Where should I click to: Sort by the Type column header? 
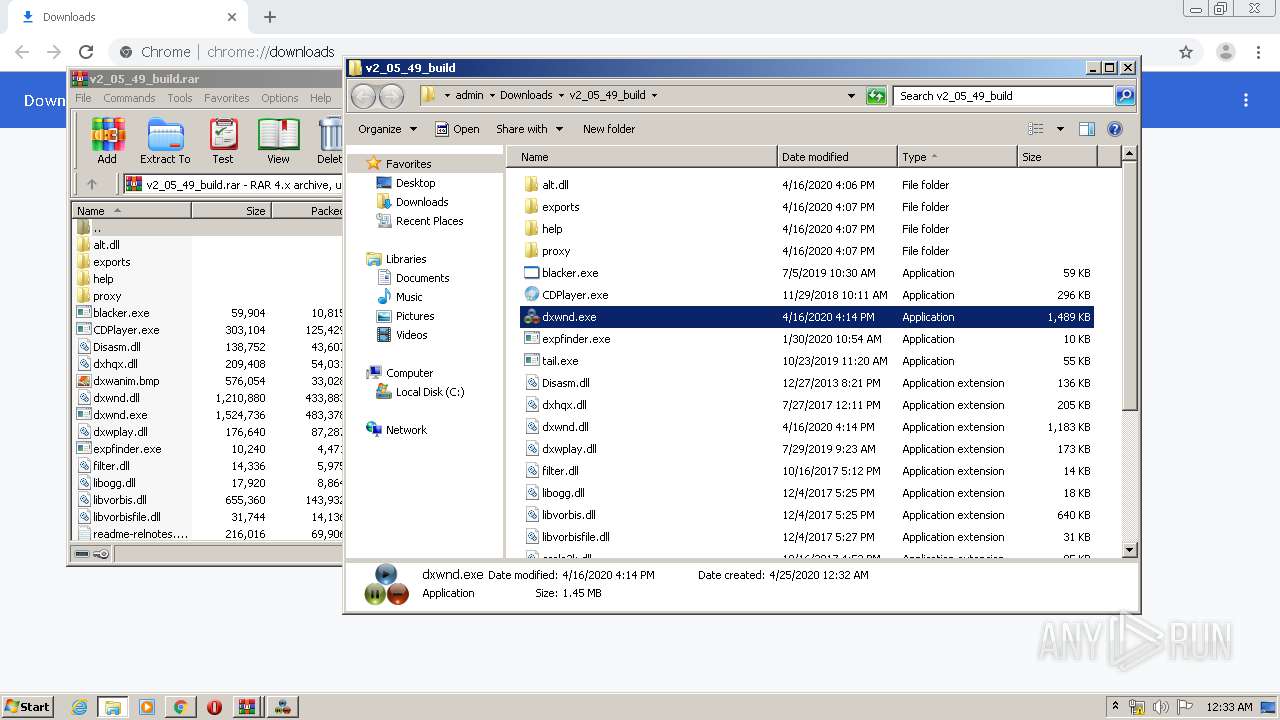pos(957,157)
